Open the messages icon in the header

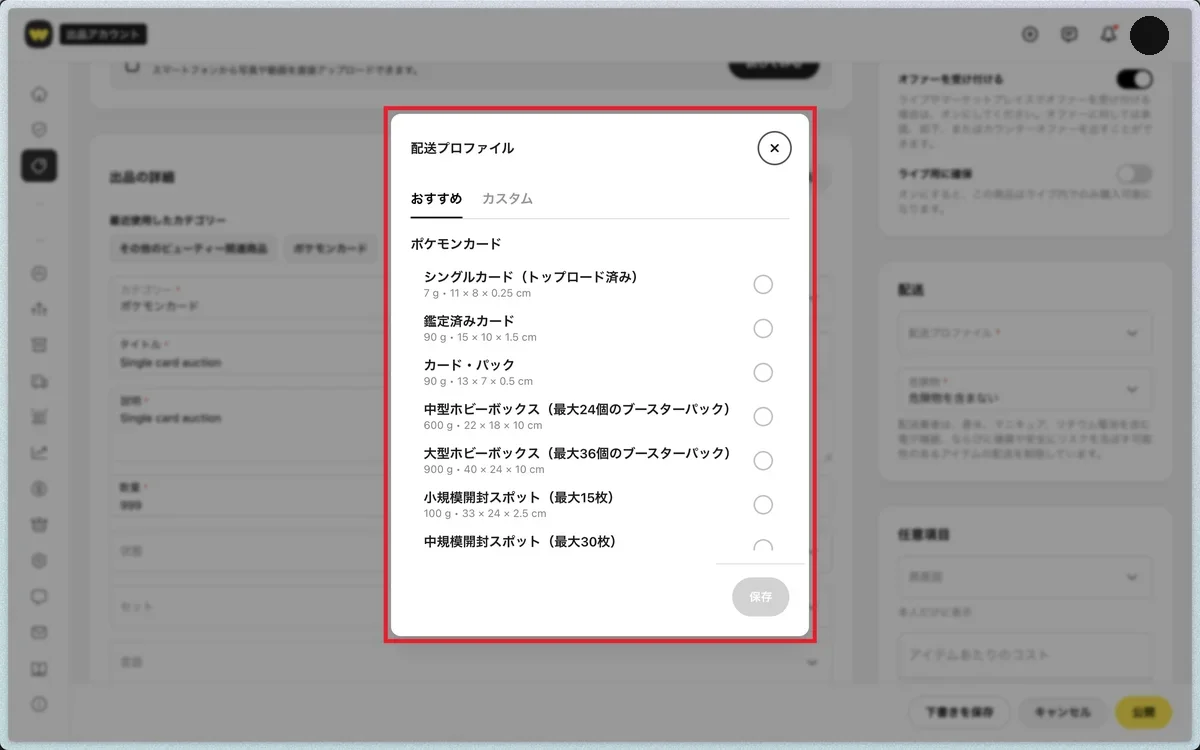click(1069, 34)
